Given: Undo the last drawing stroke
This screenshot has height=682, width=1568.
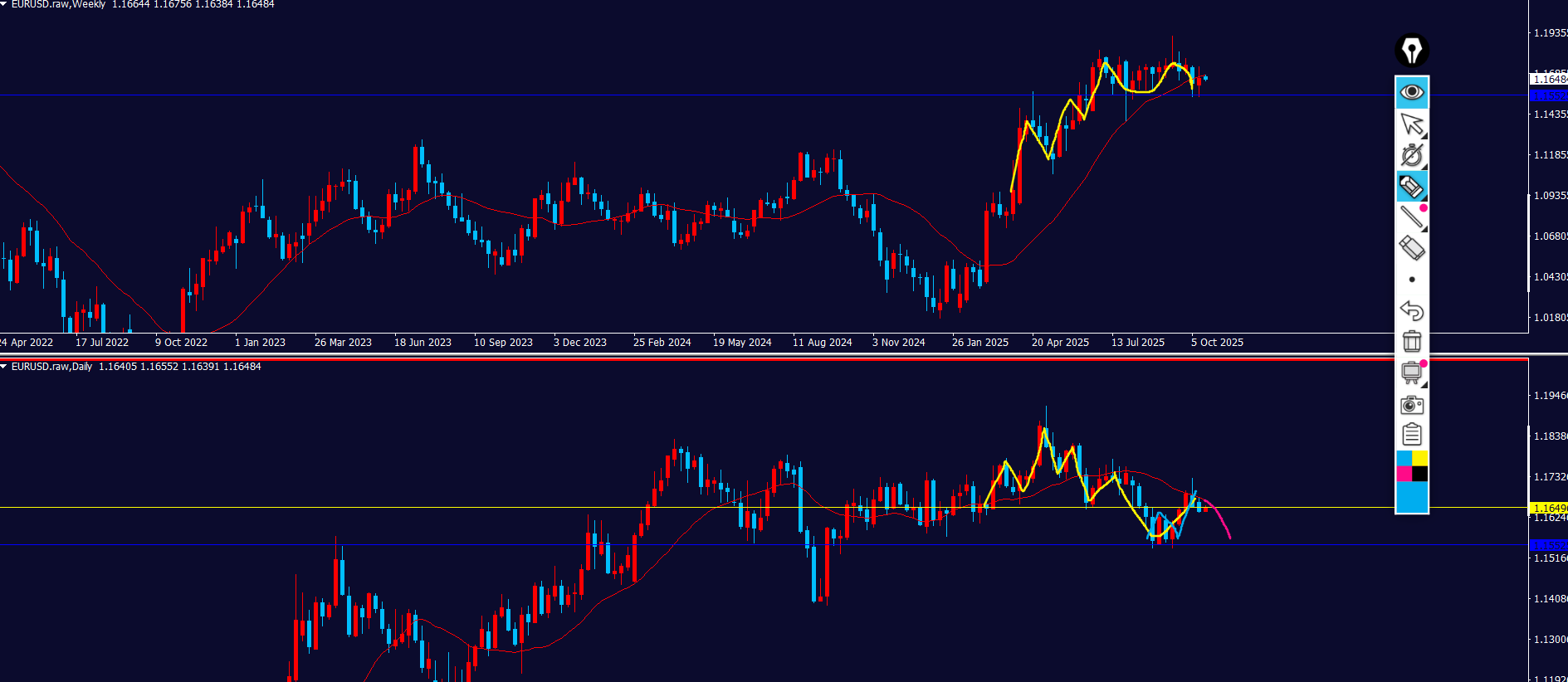Looking at the screenshot, I should [x=1411, y=310].
